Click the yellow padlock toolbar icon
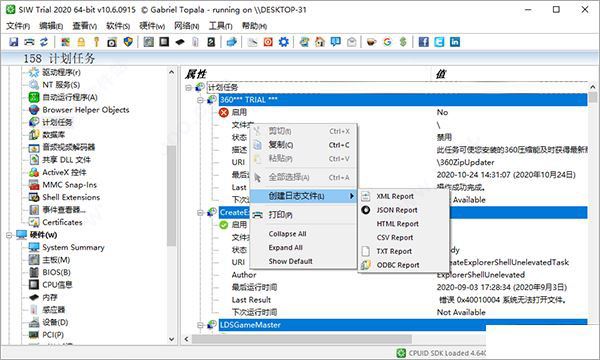Screen dimensions: 600x360 coord(81,42)
